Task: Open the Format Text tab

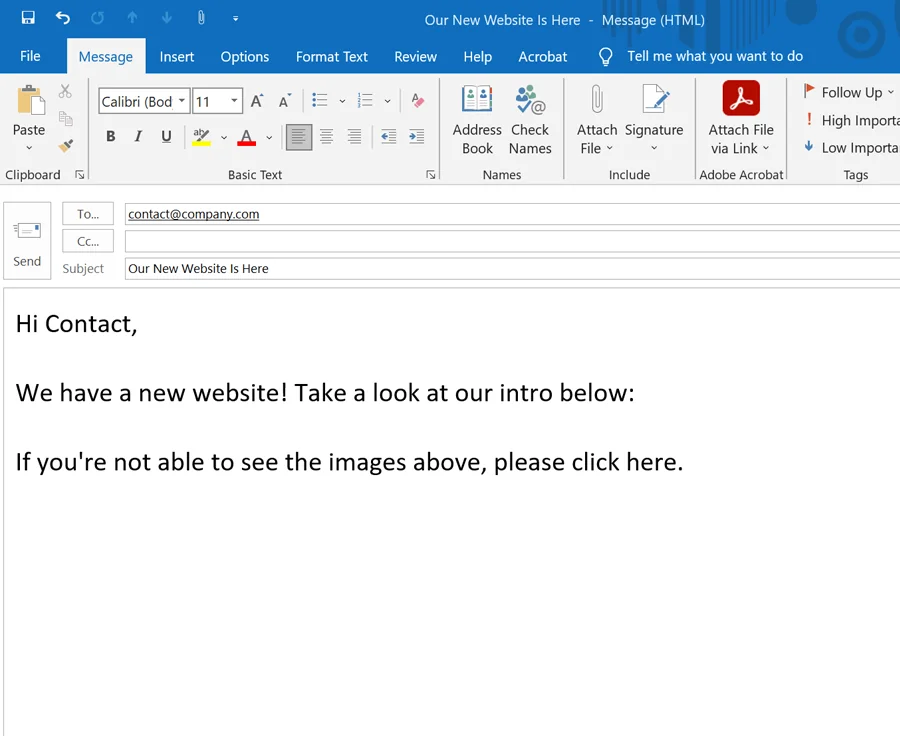Action: click(x=332, y=57)
